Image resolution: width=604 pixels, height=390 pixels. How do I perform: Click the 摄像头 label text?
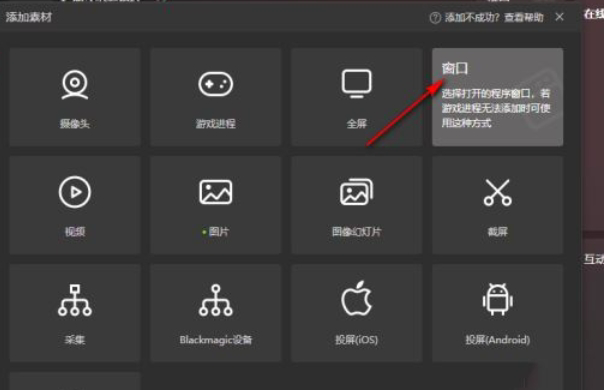click(x=75, y=124)
